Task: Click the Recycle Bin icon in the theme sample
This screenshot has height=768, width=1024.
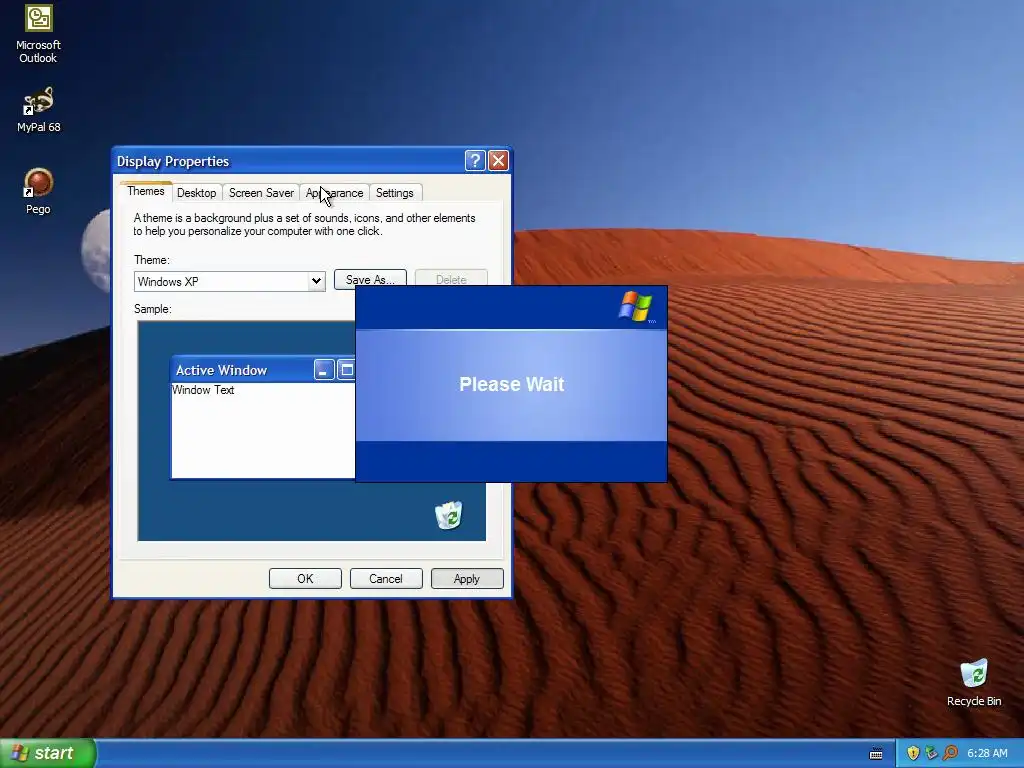Action: [449, 515]
